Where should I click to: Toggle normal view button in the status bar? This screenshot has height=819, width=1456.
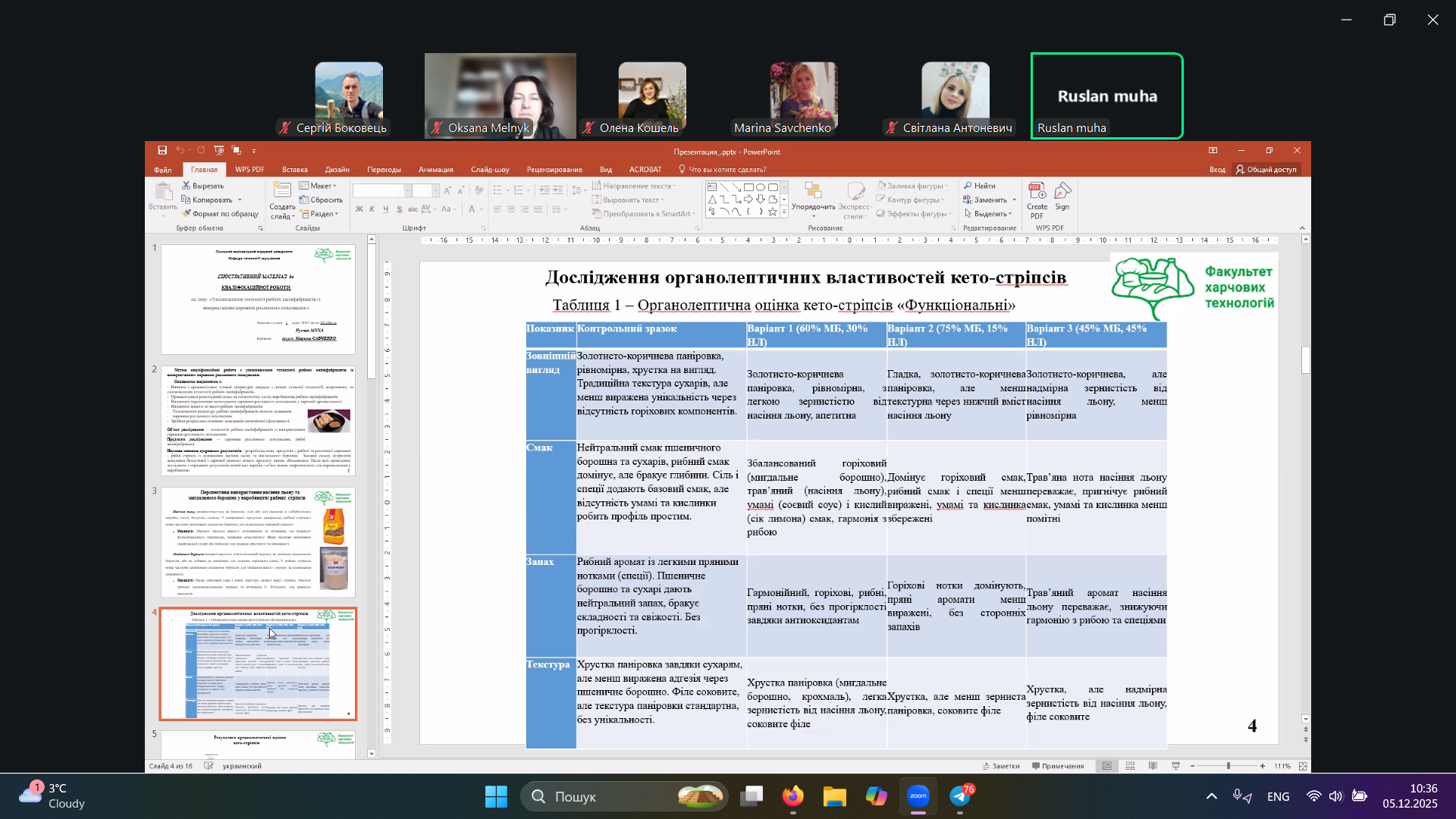1107,767
